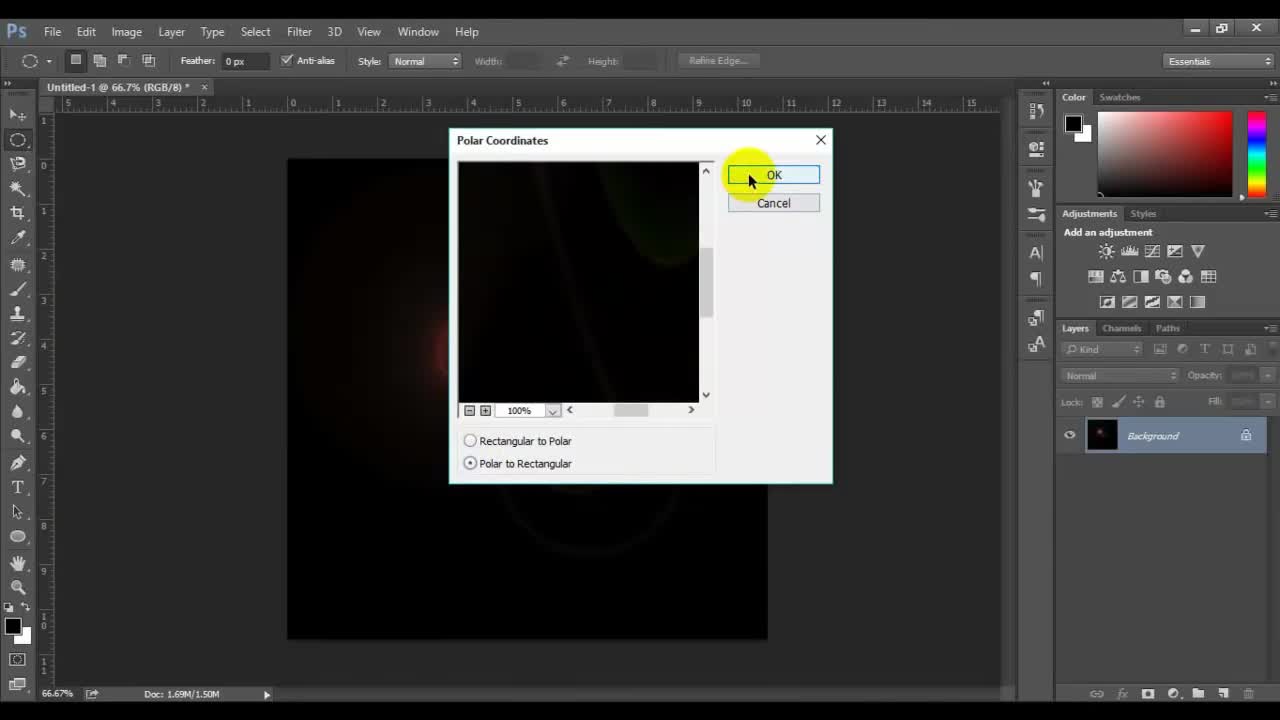This screenshot has height=720, width=1280.
Task: Toggle the Anti-alias checkbox
Action: (287, 61)
